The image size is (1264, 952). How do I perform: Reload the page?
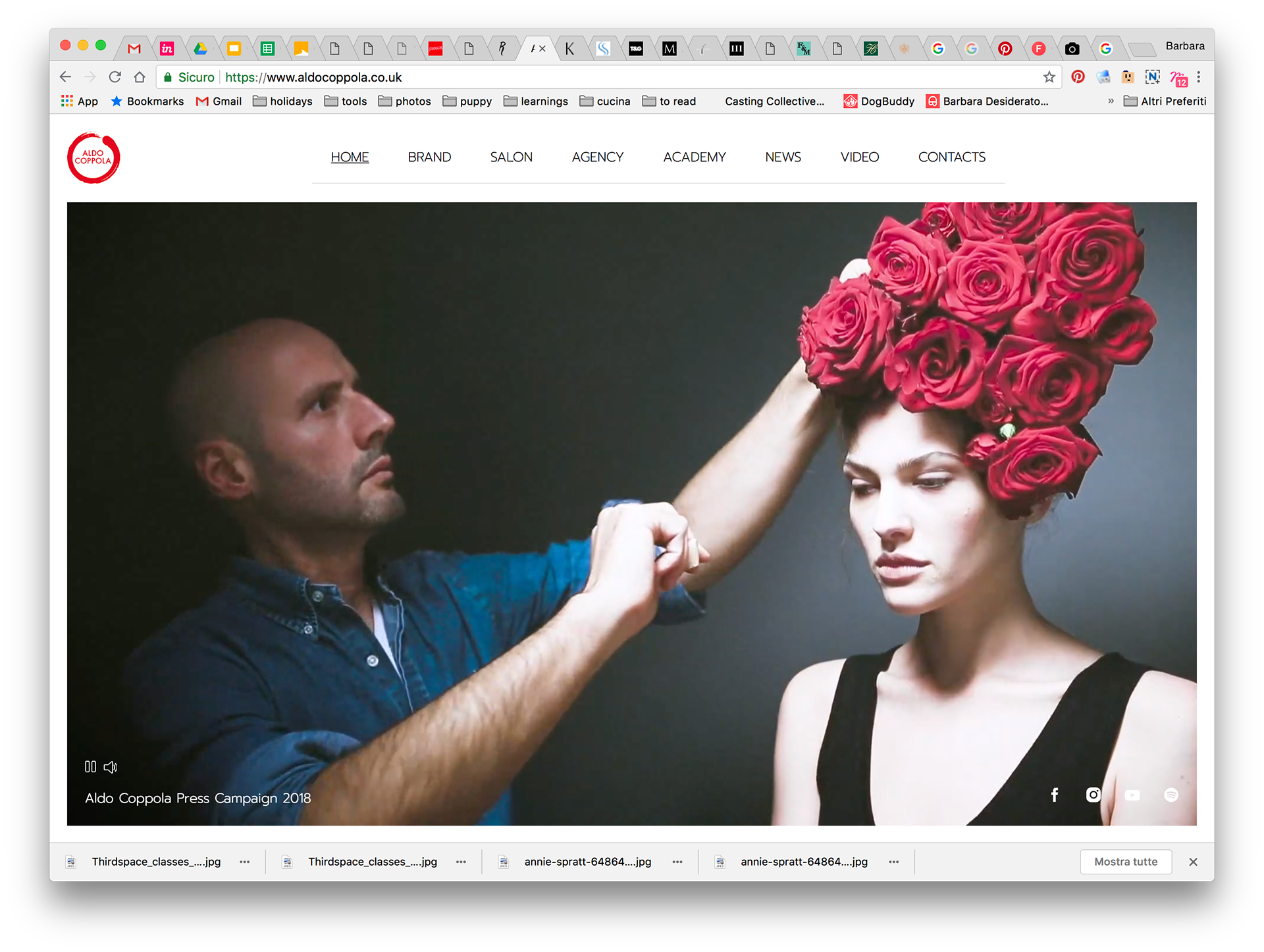point(115,77)
